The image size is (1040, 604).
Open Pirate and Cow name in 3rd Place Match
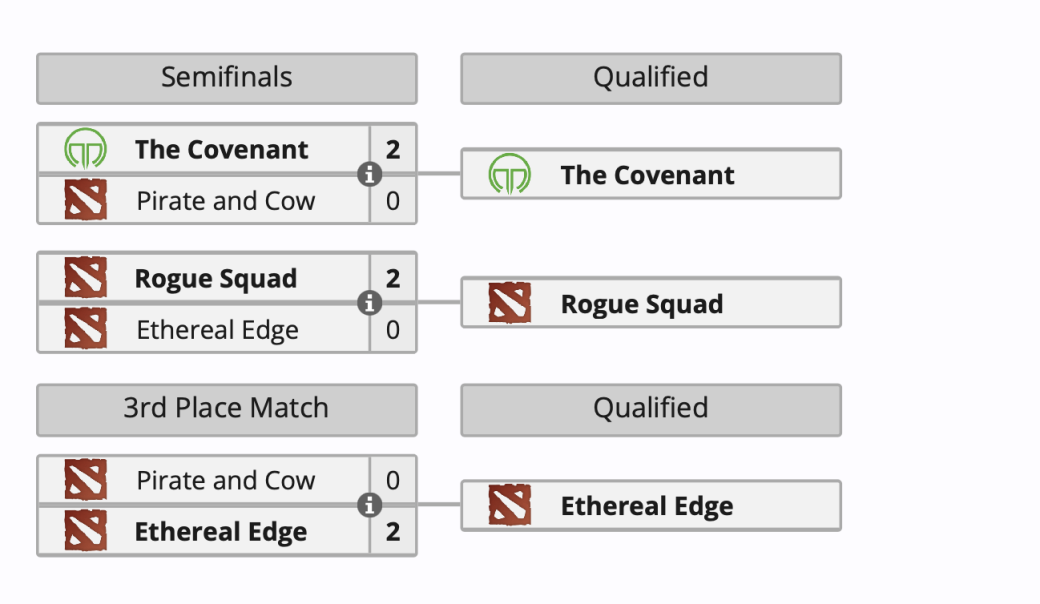[x=226, y=480]
